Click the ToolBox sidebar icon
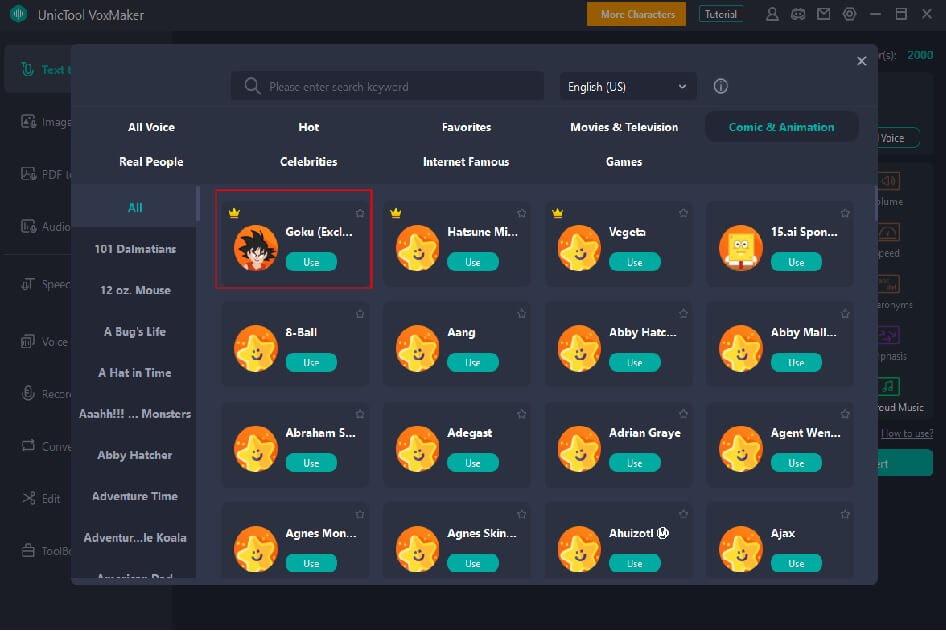The image size is (946, 631). pyautogui.click(x=28, y=550)
